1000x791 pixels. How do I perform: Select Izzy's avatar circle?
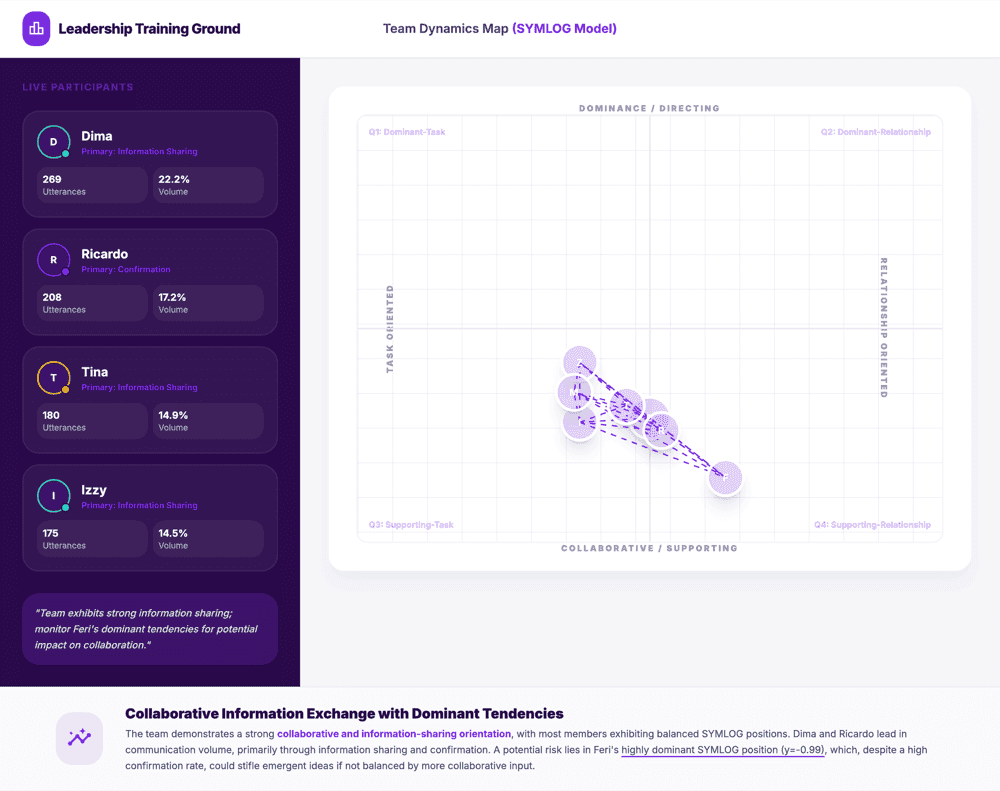coord(54,496)
